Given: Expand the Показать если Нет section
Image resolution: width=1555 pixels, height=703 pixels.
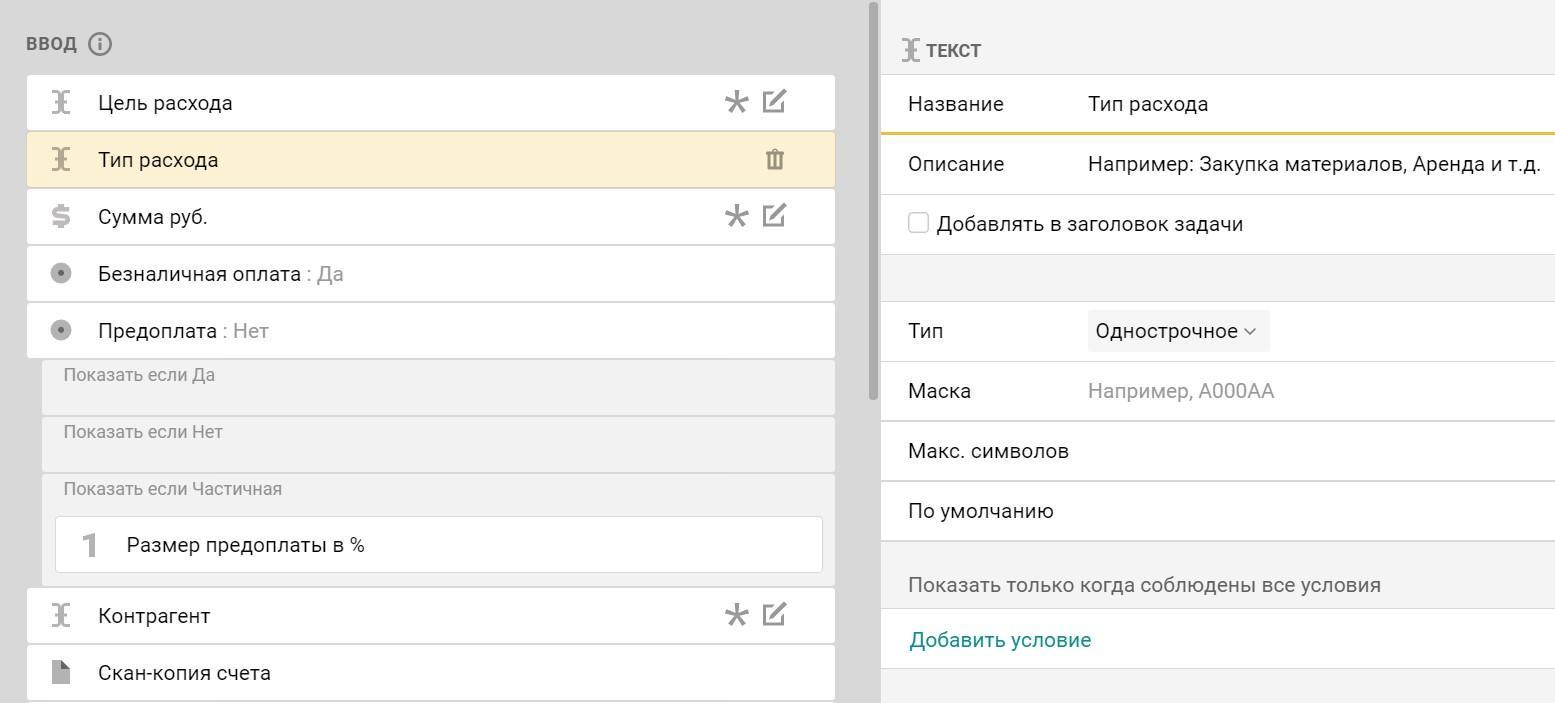Looking at the screenshot, I should point(438,444).
